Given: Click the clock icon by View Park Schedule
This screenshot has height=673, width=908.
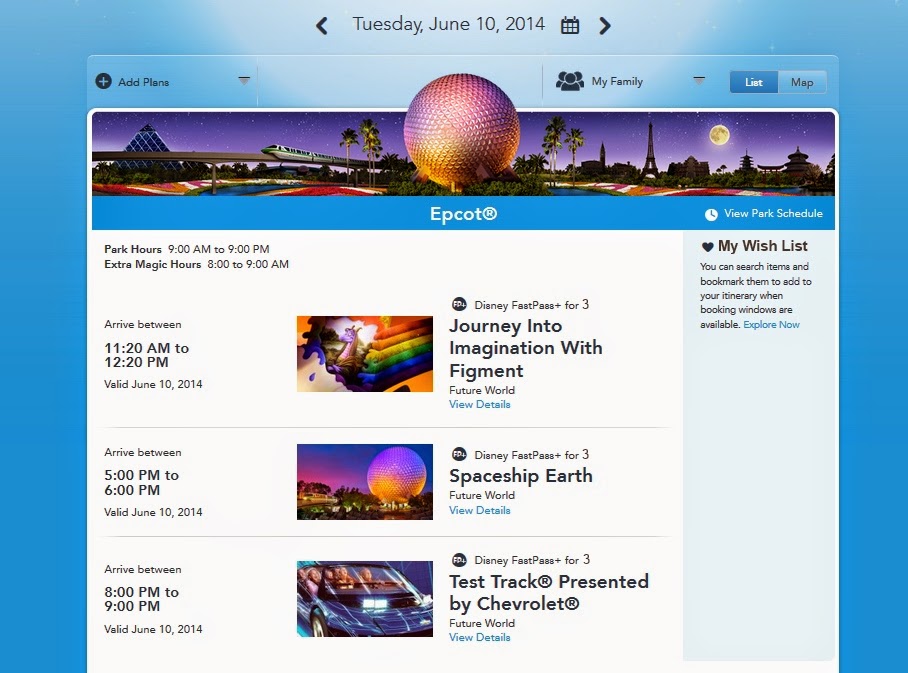Looking at the screenshot, I should (711, 214).
